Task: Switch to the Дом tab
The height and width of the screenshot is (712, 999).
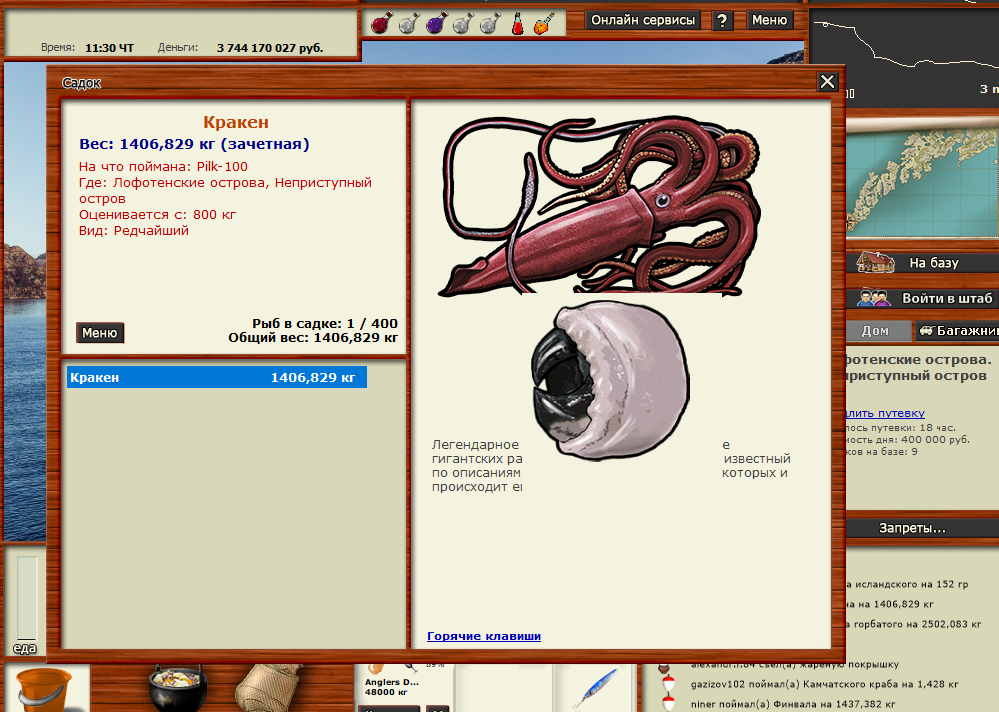Action: [876, 330]
